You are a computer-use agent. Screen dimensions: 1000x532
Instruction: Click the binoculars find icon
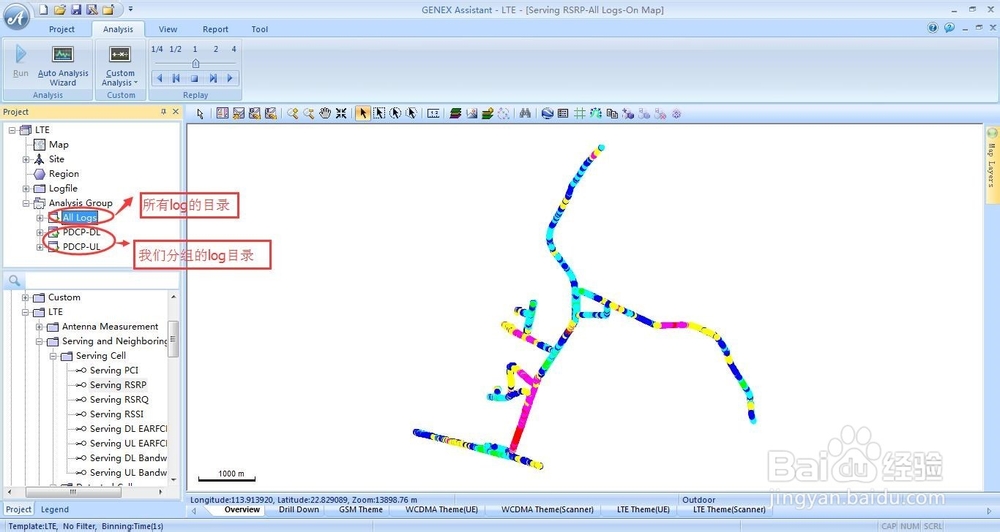525,114
